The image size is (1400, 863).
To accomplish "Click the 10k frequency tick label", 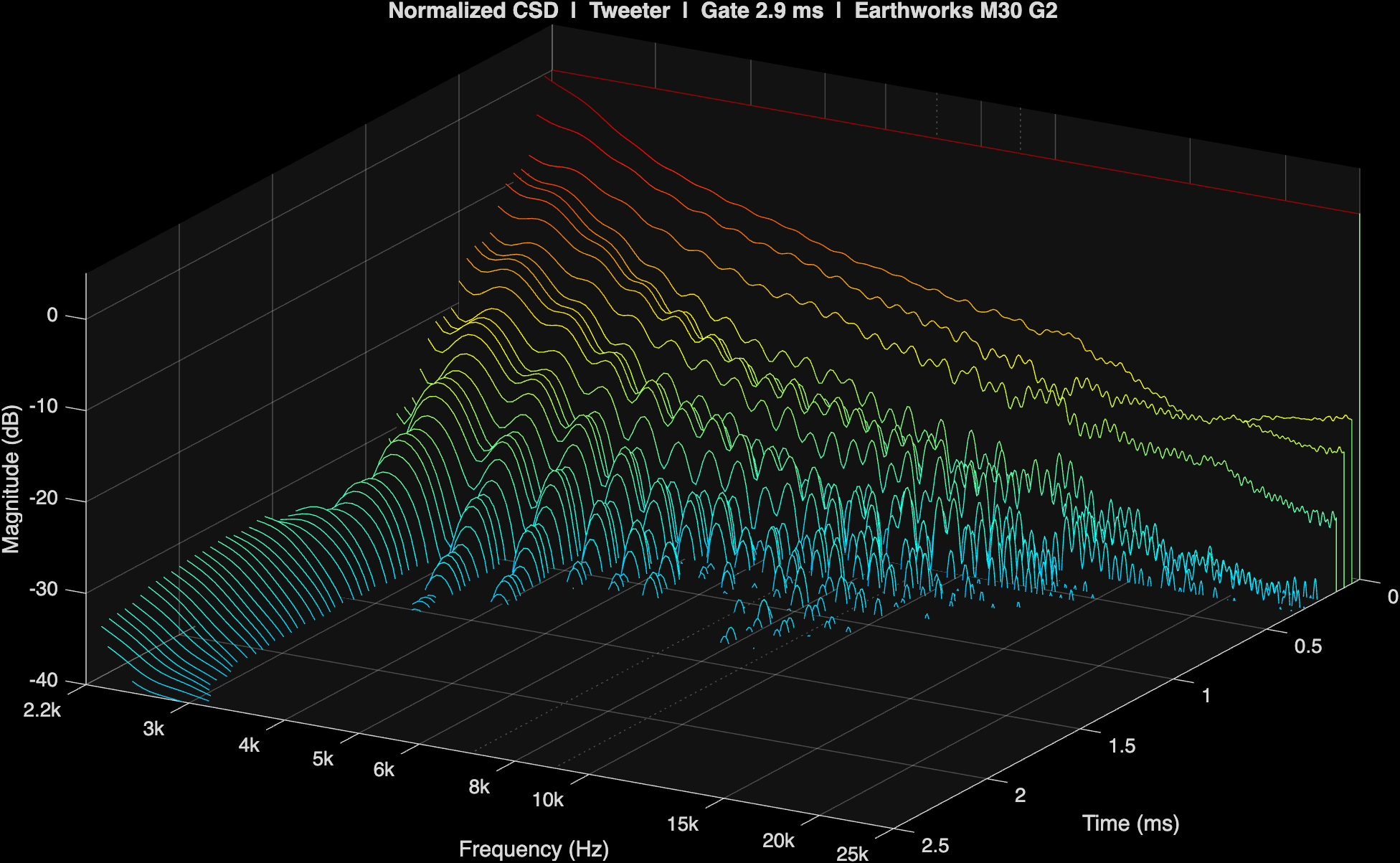I will (x=548, y=800).
